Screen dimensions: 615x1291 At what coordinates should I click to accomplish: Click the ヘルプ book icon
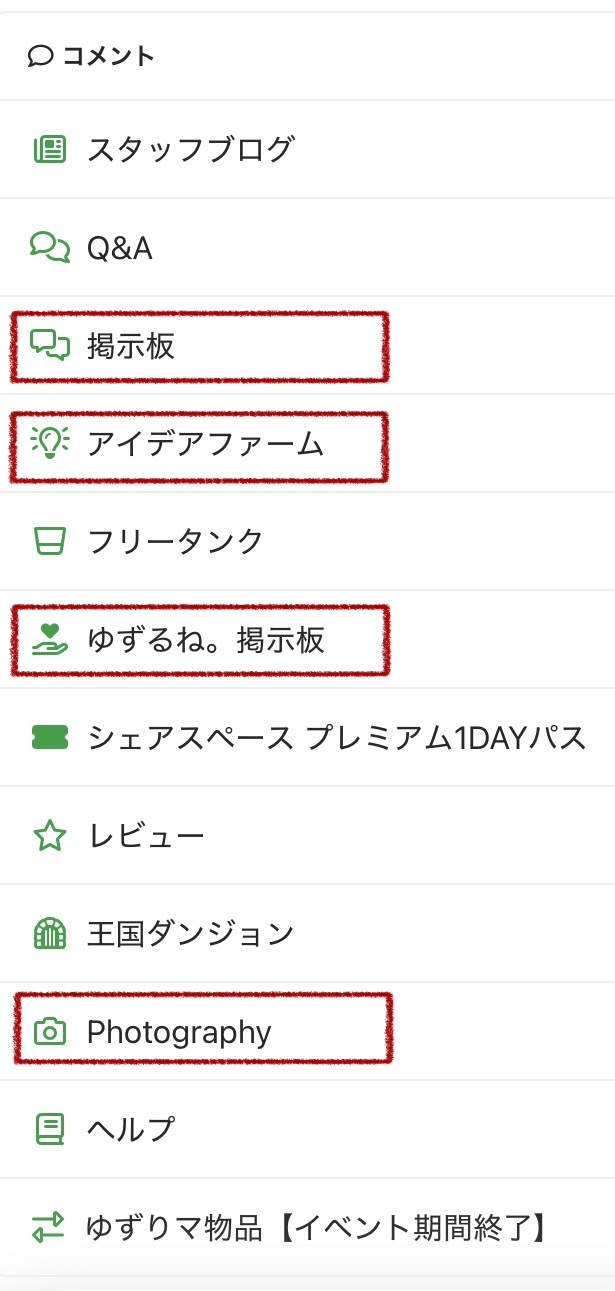click(49, 1129)
